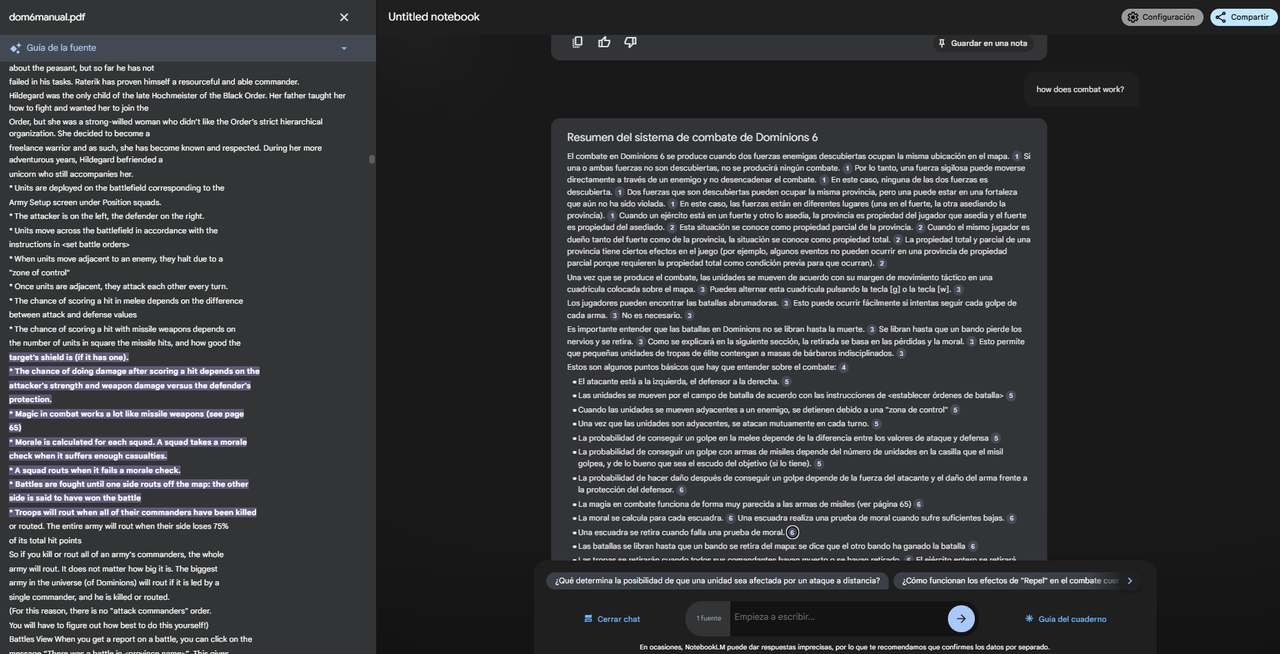Click the source panel scrollbar thumb
This screenshot has width=1280, height=654.
[x=372, y=158]
